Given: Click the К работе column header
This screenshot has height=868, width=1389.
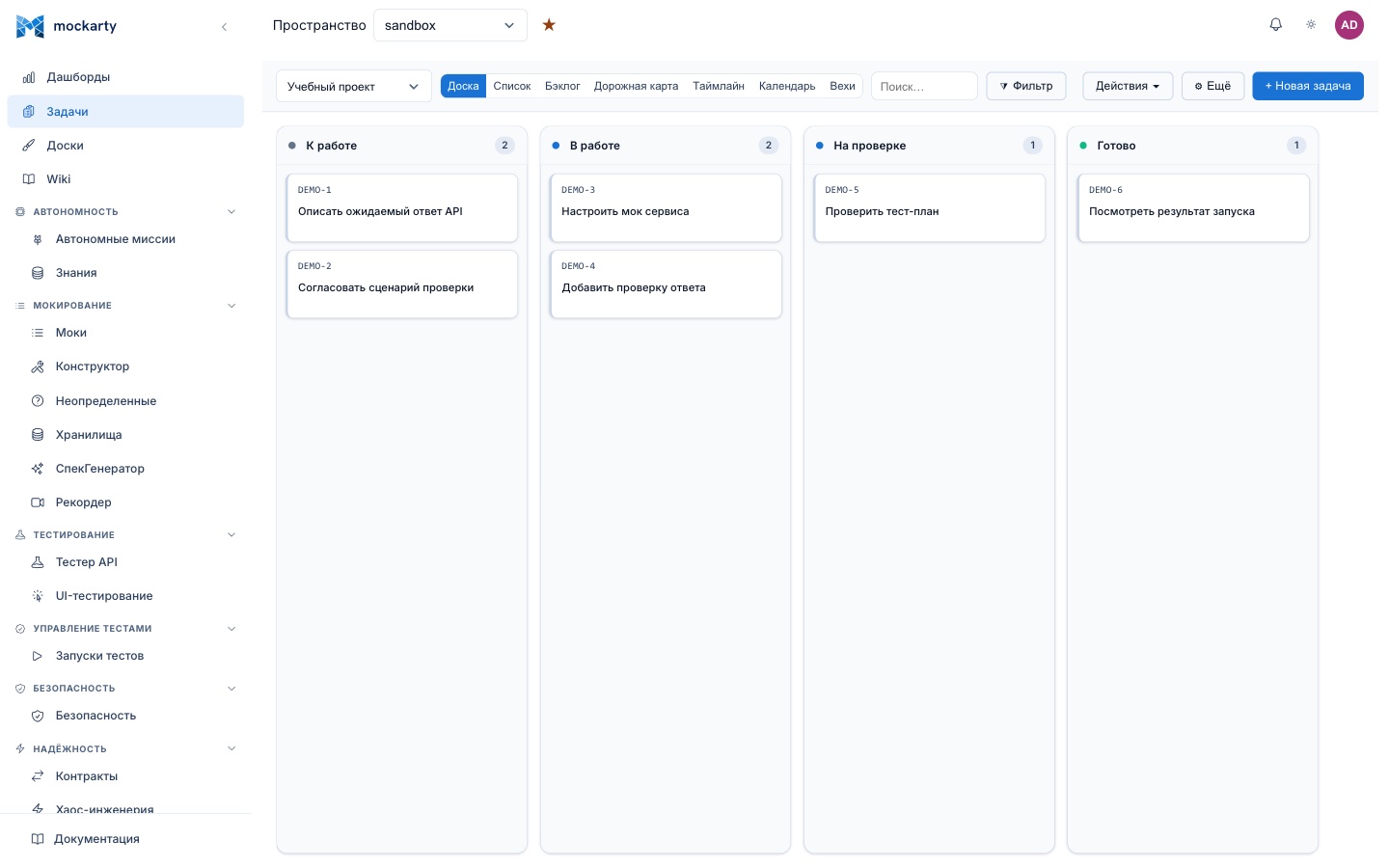Looking at the screenshot, I should [402, 146].
